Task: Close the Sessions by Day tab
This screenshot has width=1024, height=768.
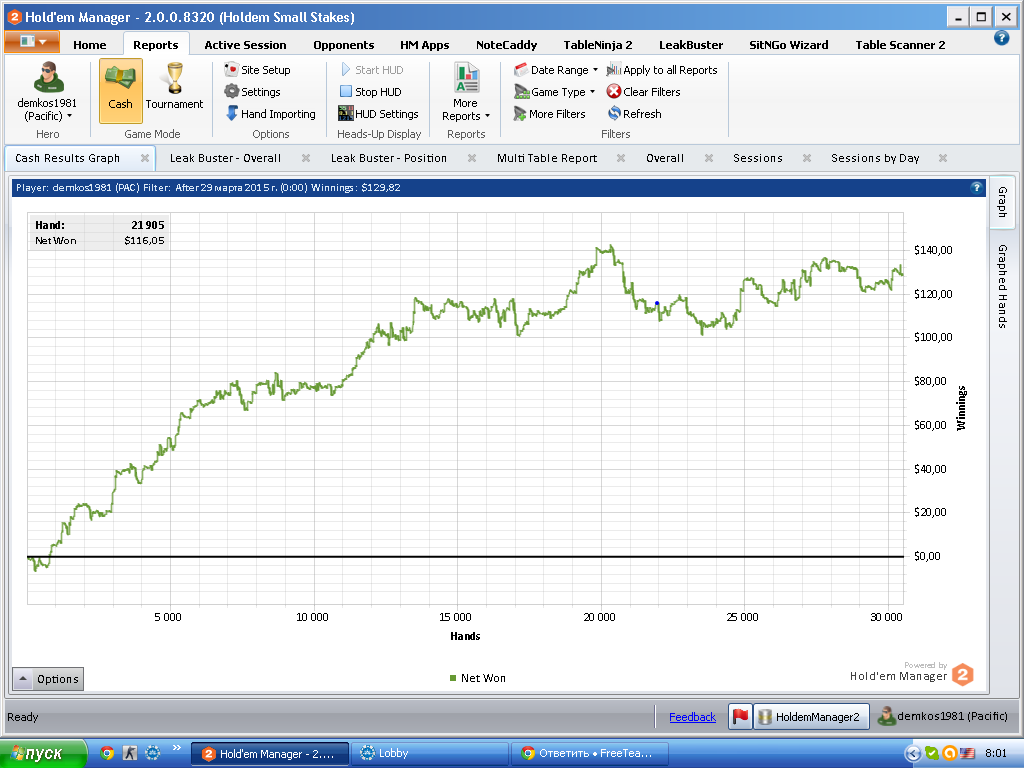Action: [943, 158]
